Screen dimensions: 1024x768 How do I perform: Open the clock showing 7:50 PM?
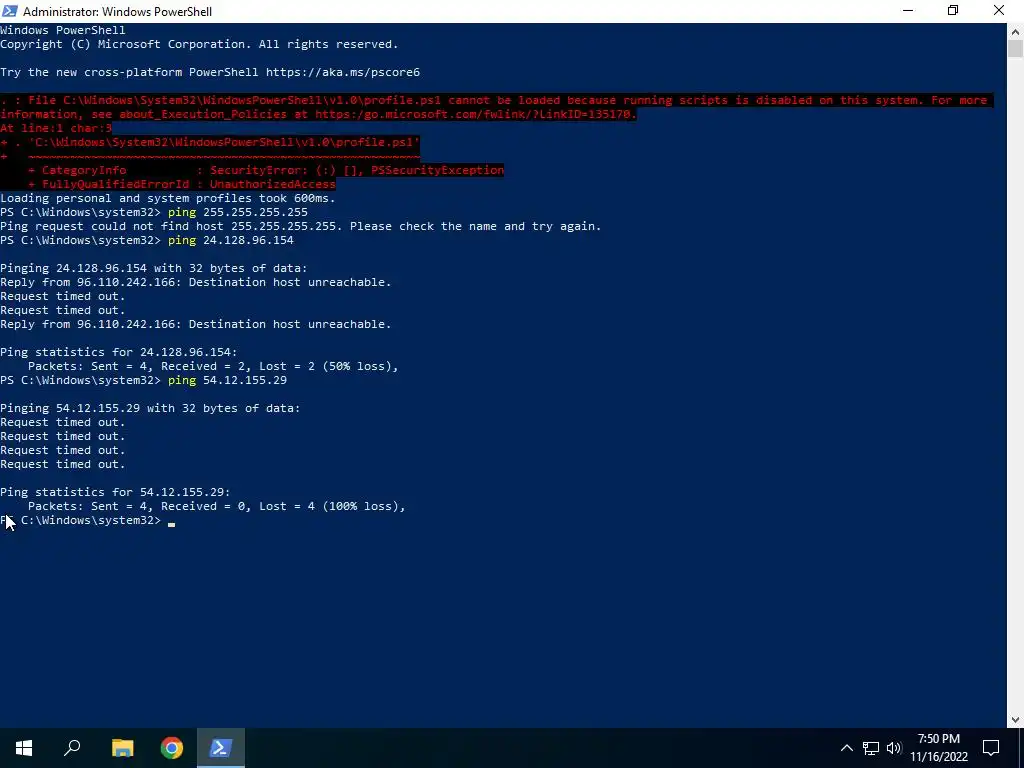939,748
